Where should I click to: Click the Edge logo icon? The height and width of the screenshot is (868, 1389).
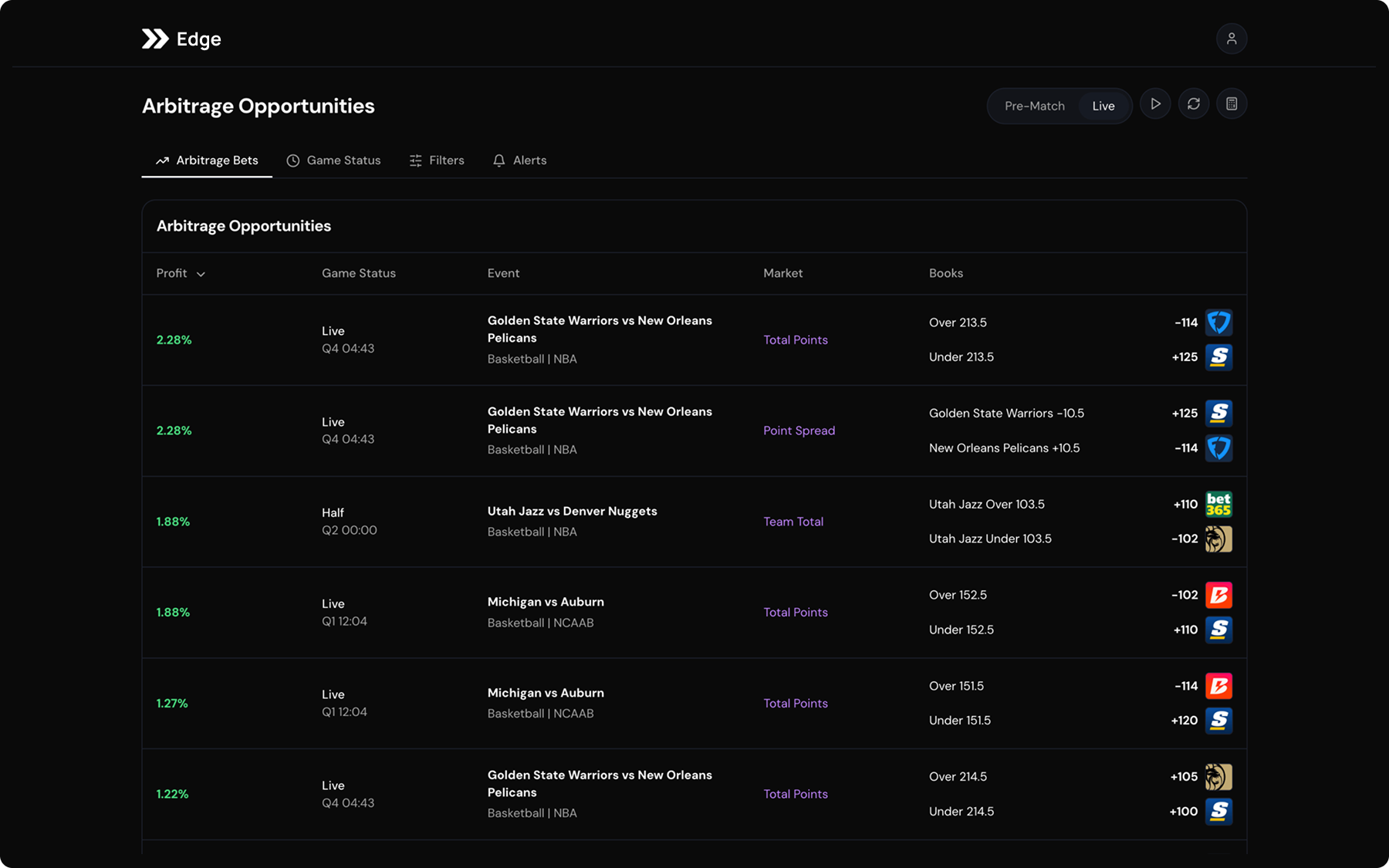[x=155, y=39]
